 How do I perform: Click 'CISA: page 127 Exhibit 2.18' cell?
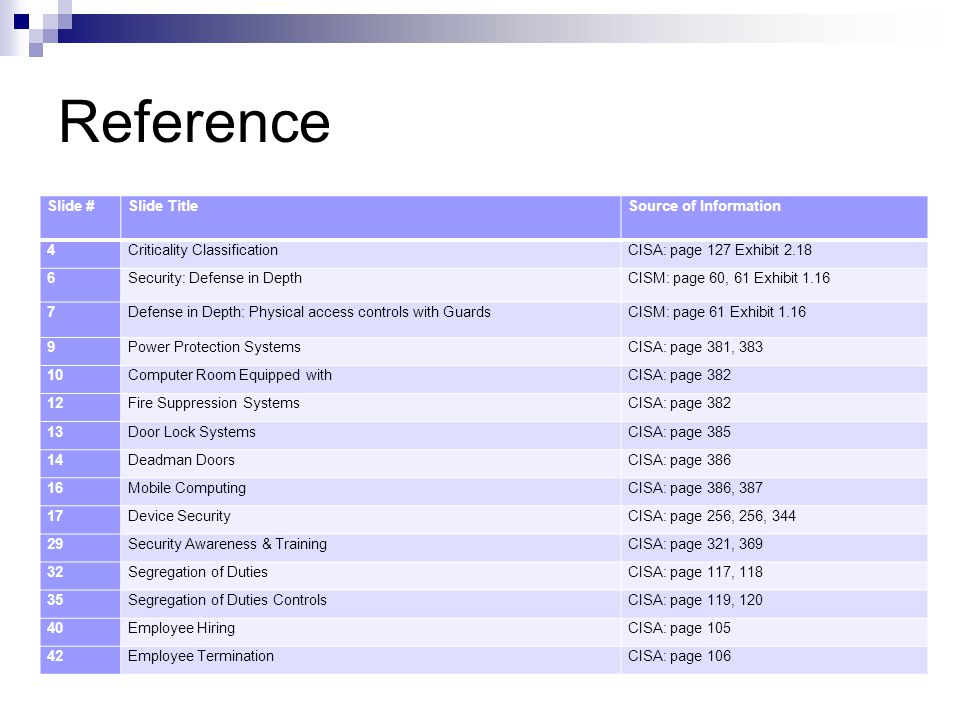coord(774,254)
